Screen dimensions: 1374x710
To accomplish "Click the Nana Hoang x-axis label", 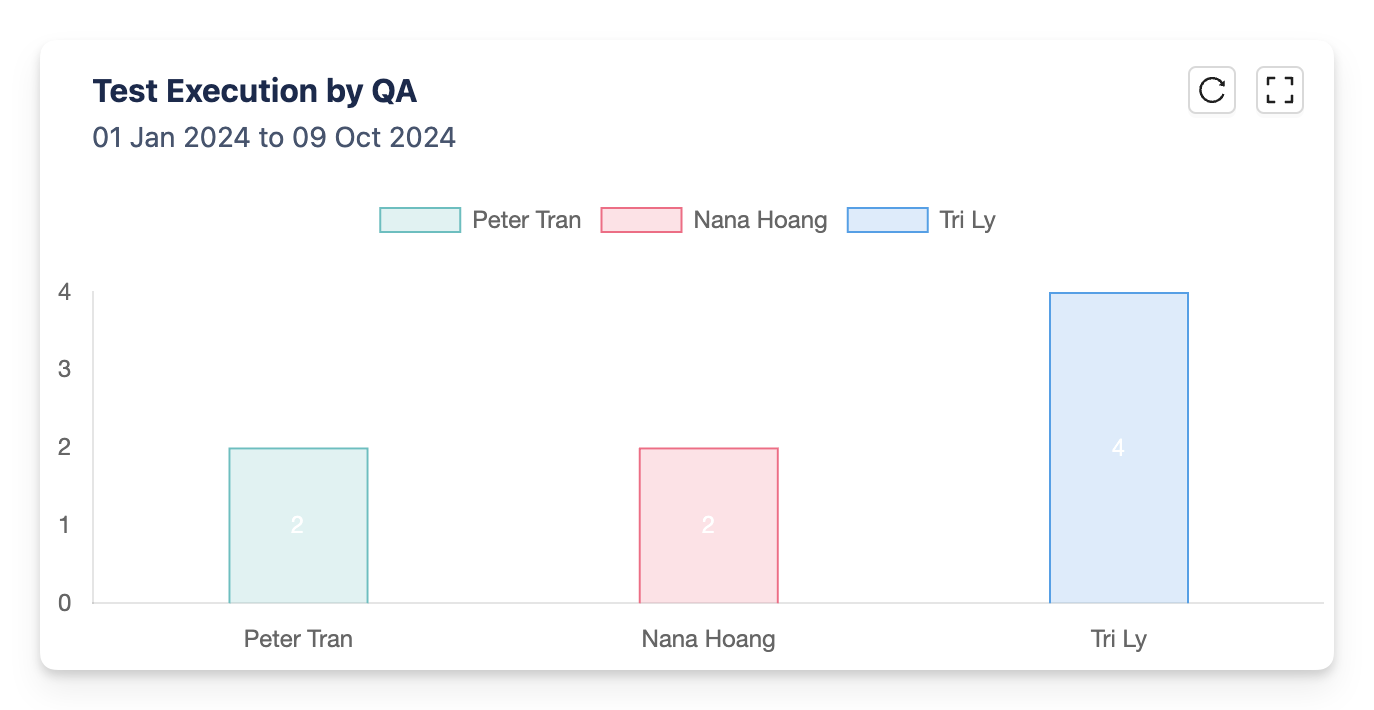I will click(708, 638).
